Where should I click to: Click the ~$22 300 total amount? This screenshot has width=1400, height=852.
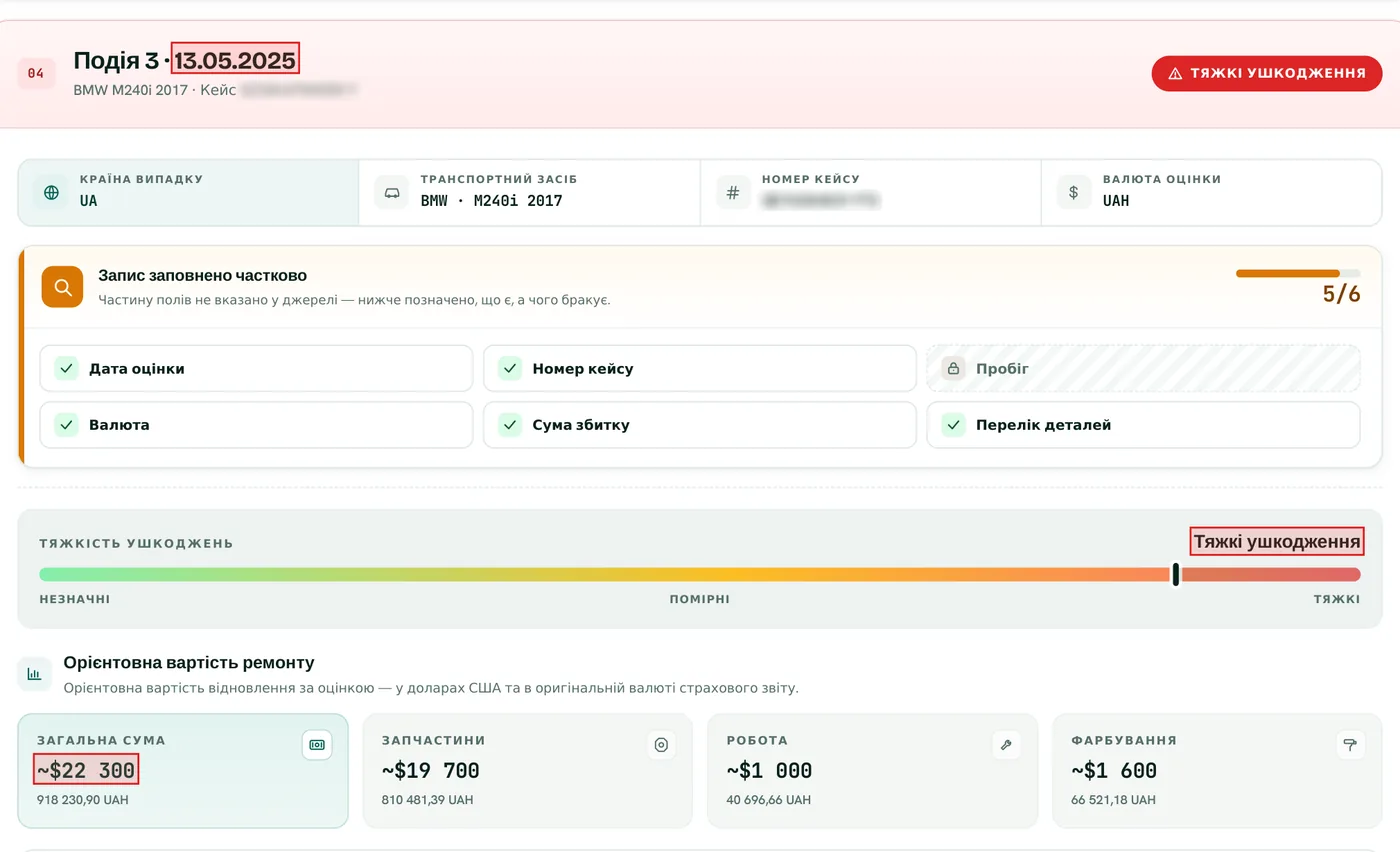(x=86, y=770)
